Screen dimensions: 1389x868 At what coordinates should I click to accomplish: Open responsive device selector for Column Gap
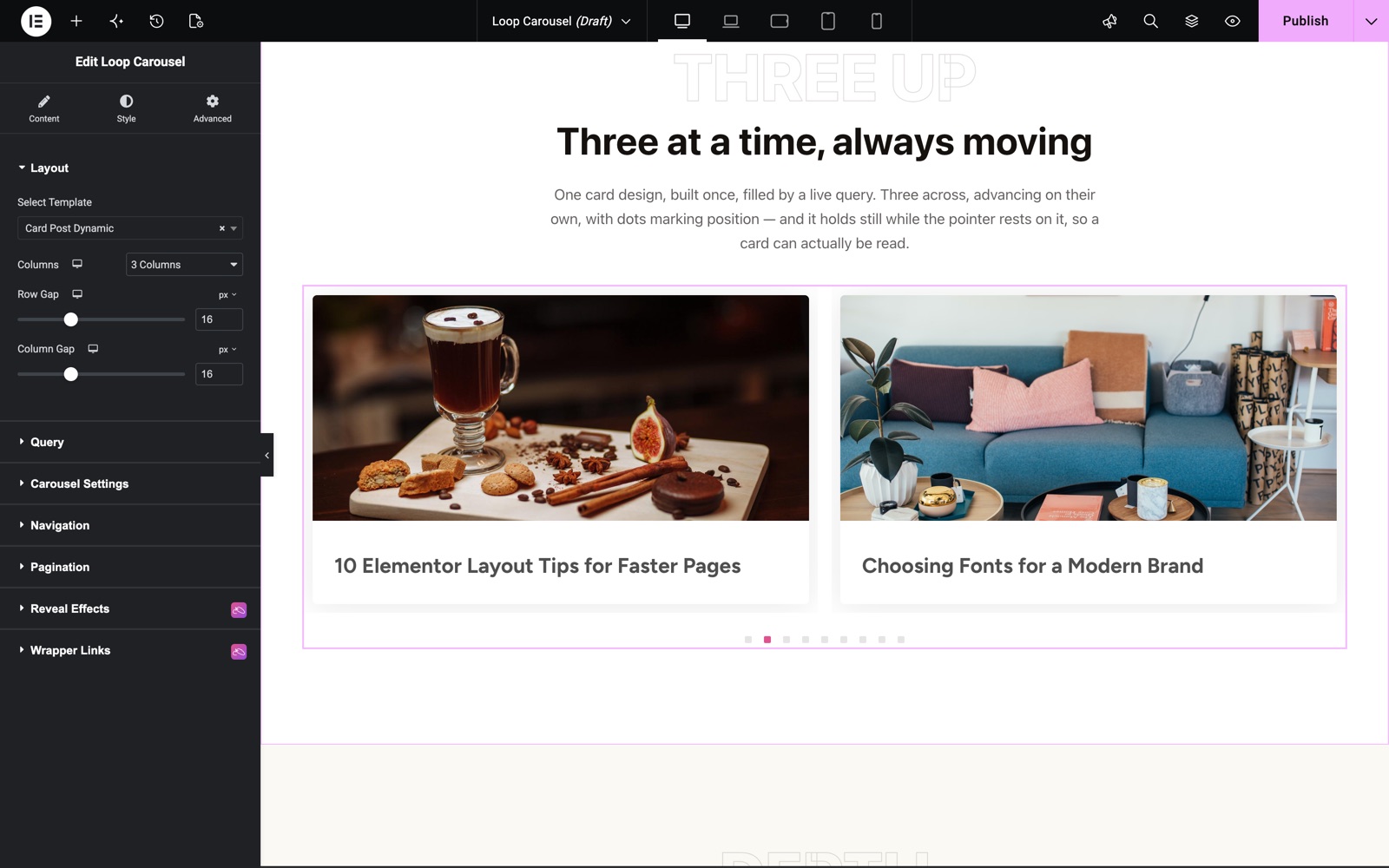tap(93, 348)
